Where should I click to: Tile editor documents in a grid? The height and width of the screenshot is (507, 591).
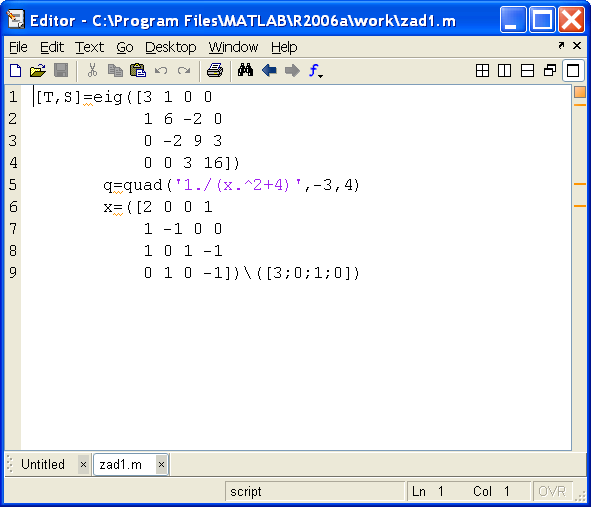[x=482, y=70]
